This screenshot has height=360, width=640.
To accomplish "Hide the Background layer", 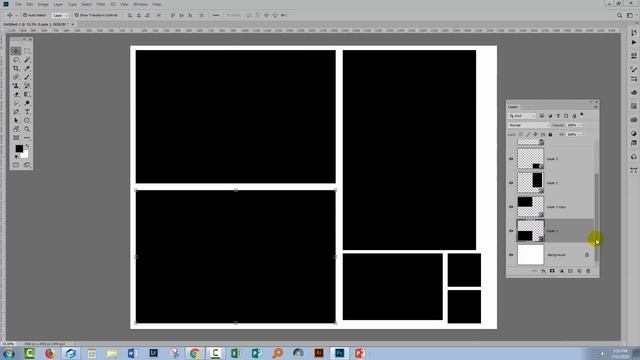I will click(x=511, y=255).
